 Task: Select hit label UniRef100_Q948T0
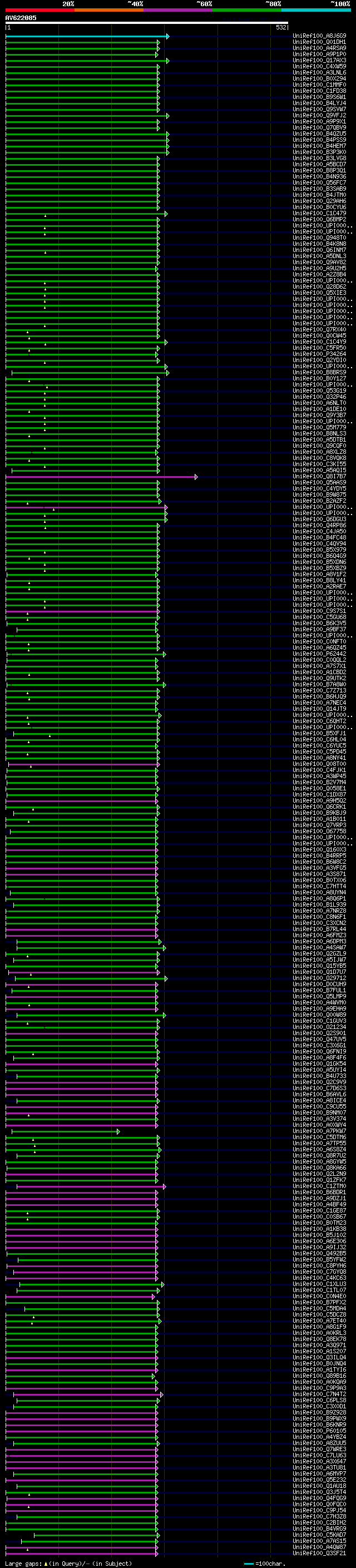click(319, 238)
